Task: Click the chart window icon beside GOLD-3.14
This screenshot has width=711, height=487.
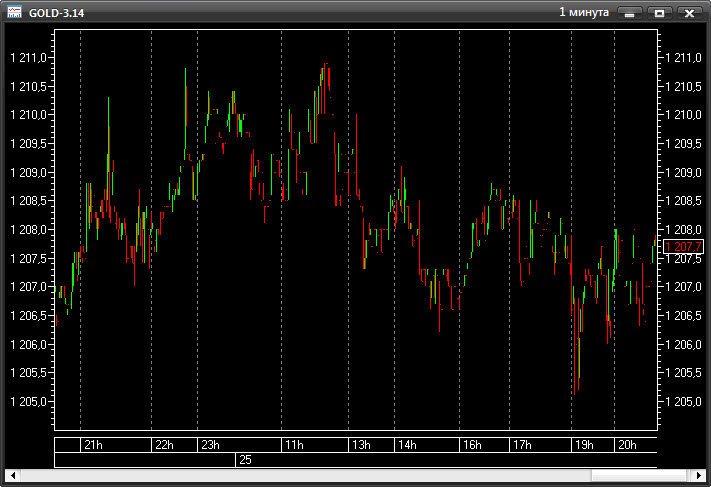Action: (14, 12)
